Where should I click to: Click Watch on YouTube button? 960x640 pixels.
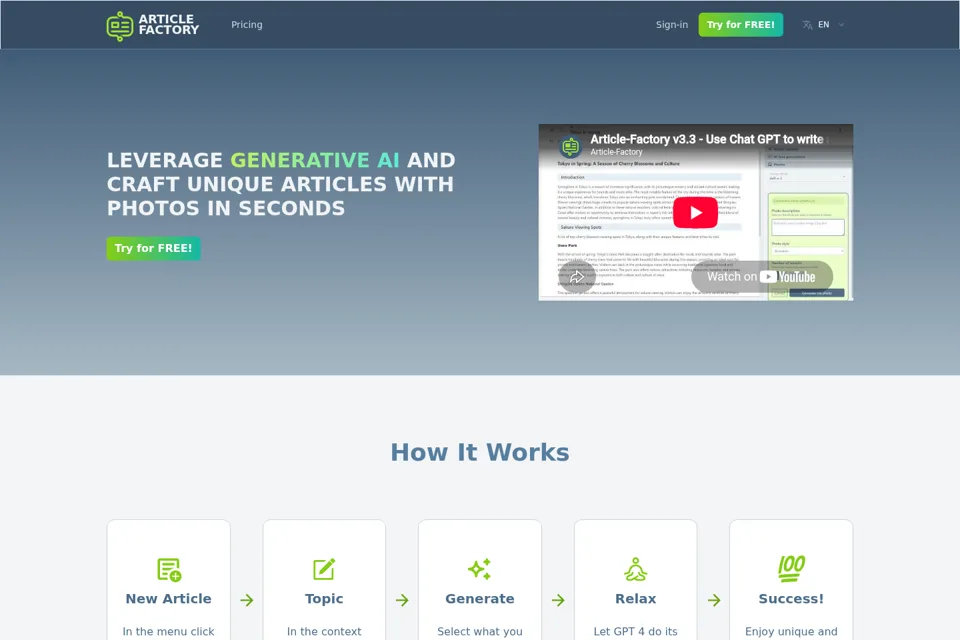762,277
